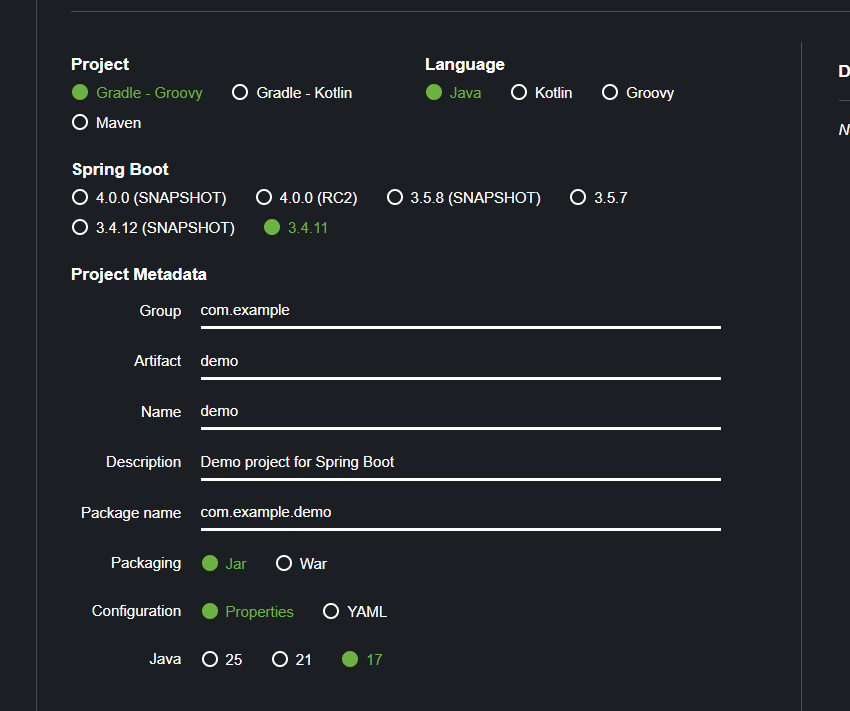The height and width of the screenshot is (711, 850).
Task: Choose Spring Boot 3.5.8 (SNAPSHOT)
Action: point(464,198)
